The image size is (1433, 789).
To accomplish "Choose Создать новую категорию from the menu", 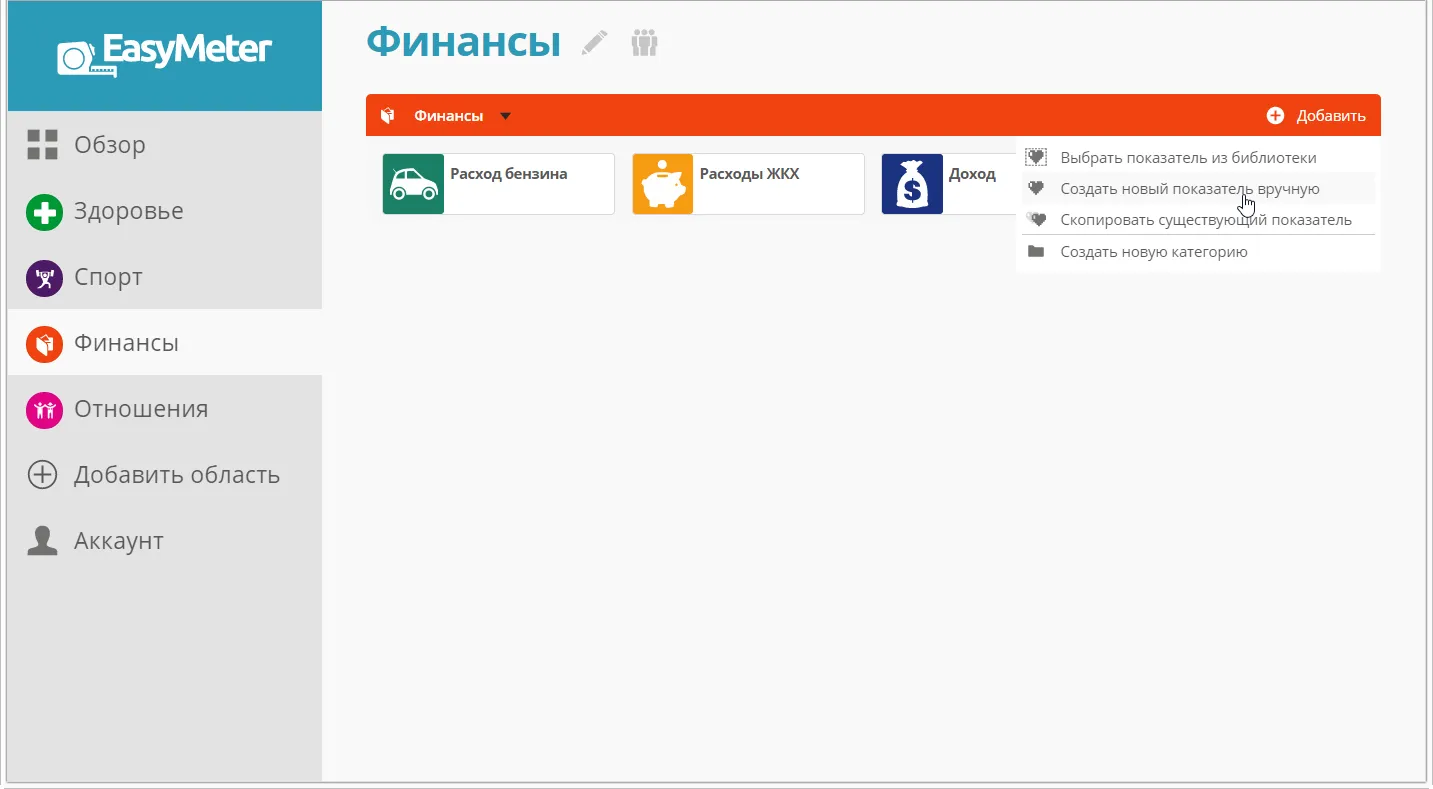I will point(1153,251).
